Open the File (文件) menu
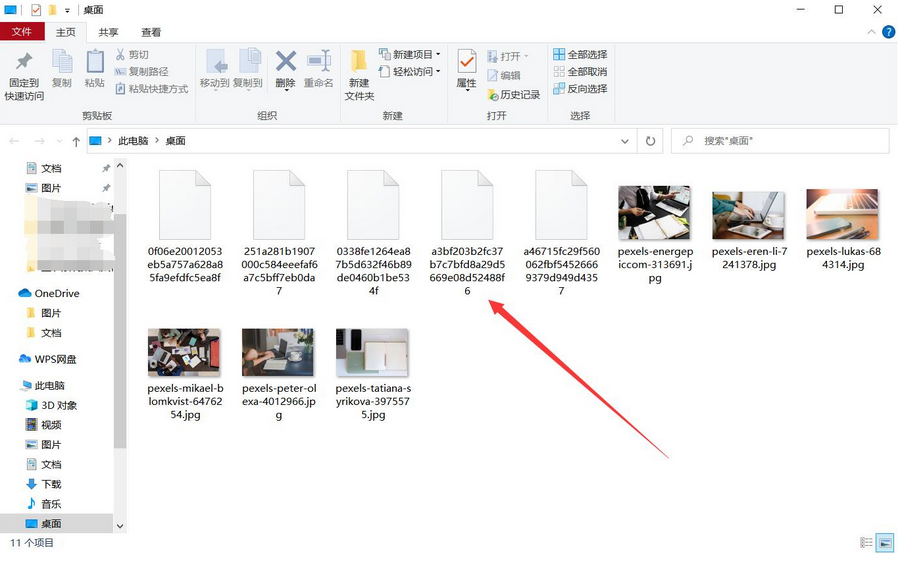899x583 pixels. coord(22,32)
